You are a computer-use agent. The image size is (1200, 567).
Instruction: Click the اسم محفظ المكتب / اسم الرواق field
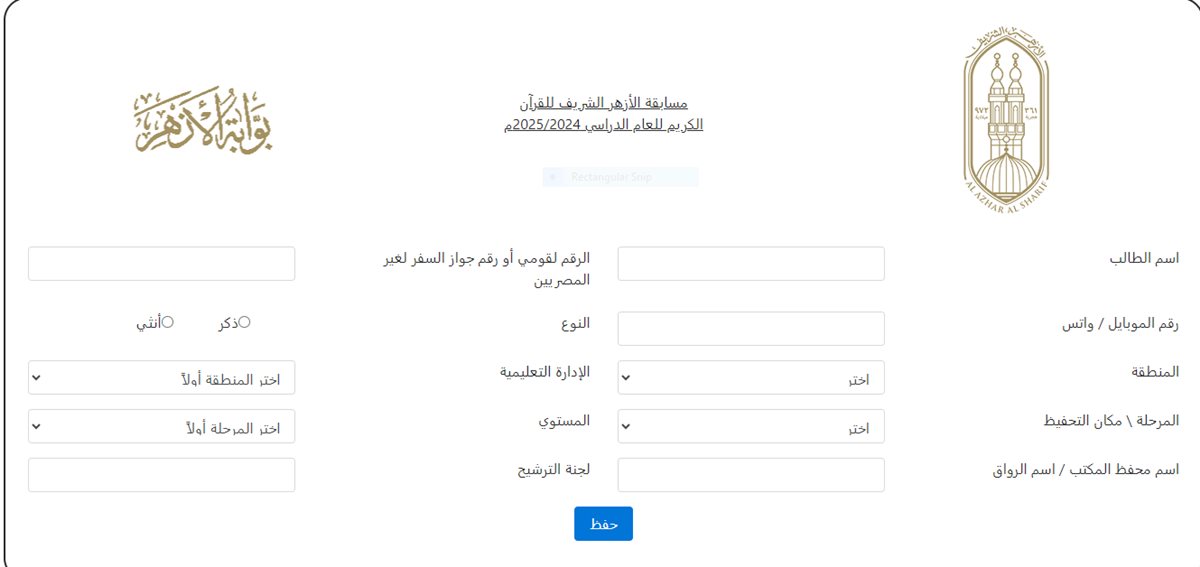751,475
